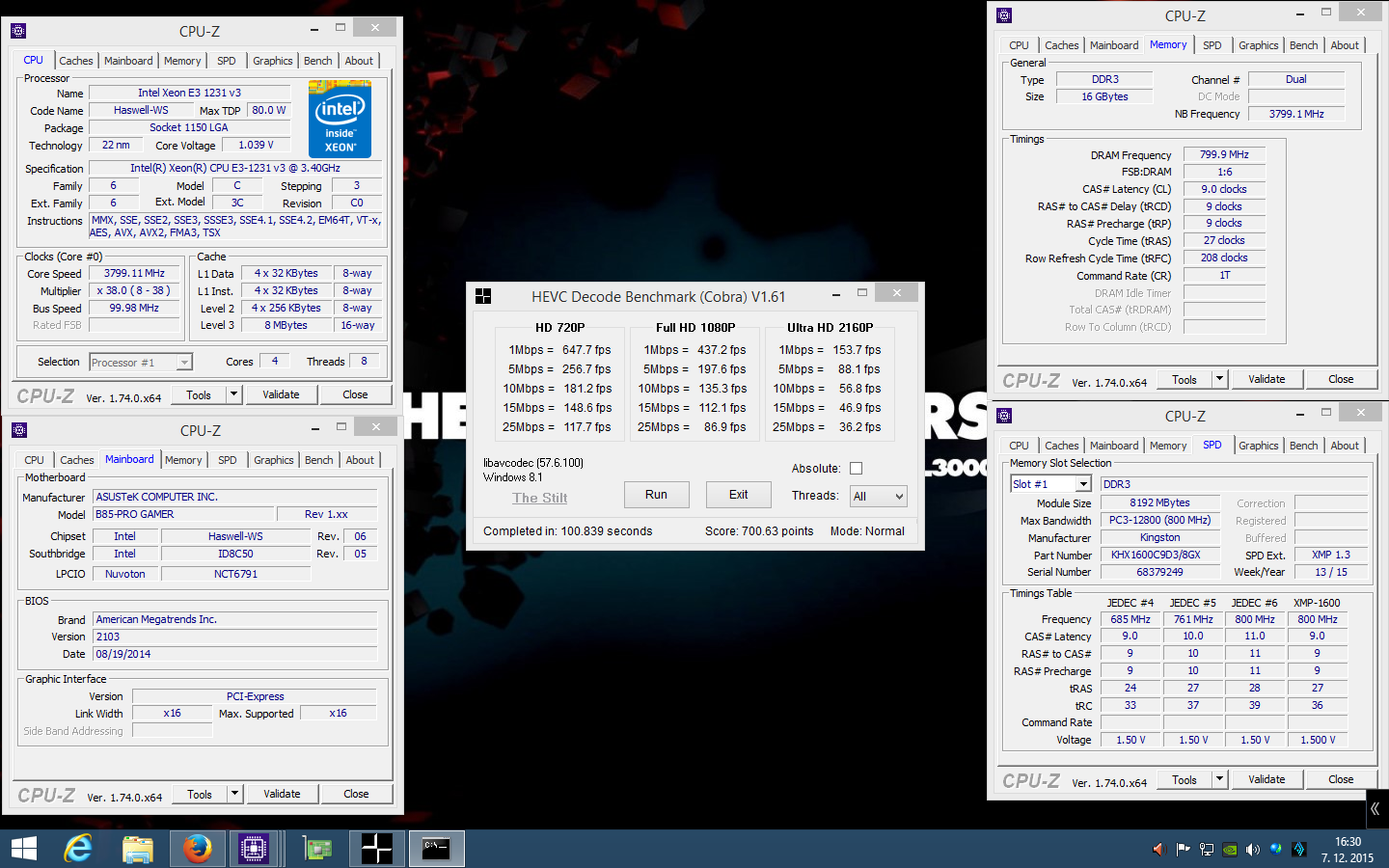
Task: Expand Tools dropdown arrow in Mainboard window
Action: coord(234,794)
